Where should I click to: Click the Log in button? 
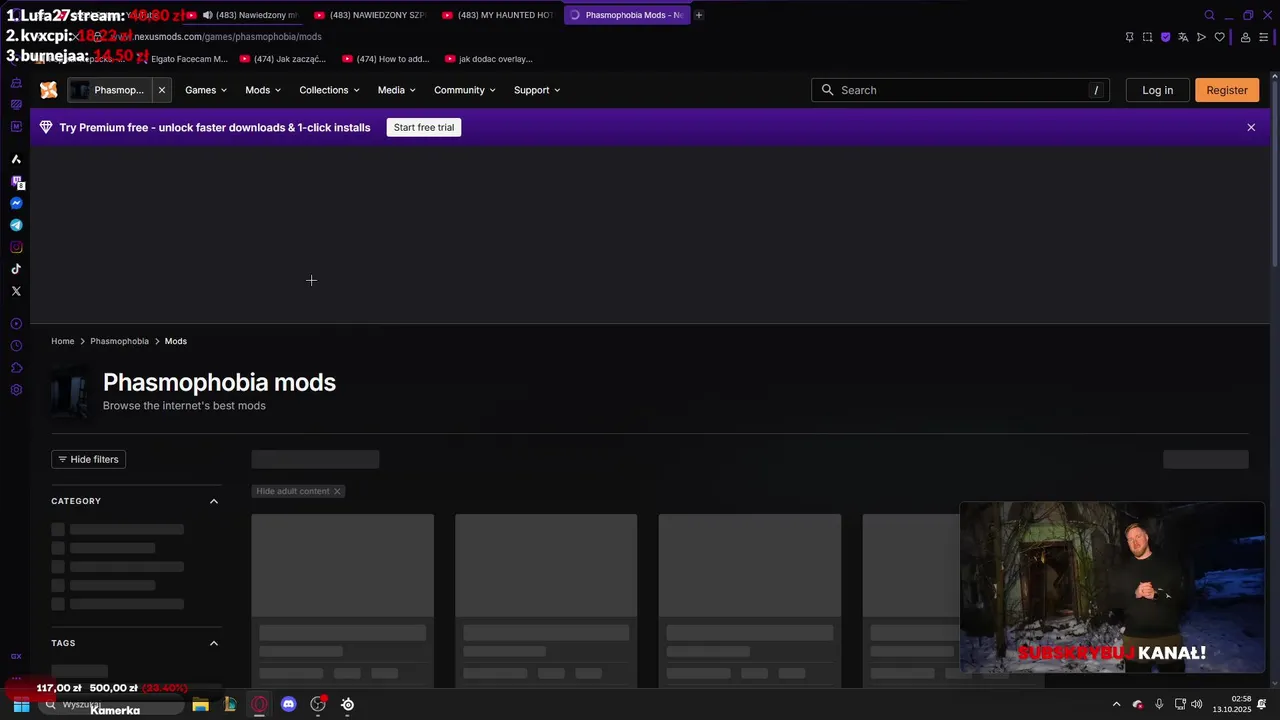coord(1157,90)
